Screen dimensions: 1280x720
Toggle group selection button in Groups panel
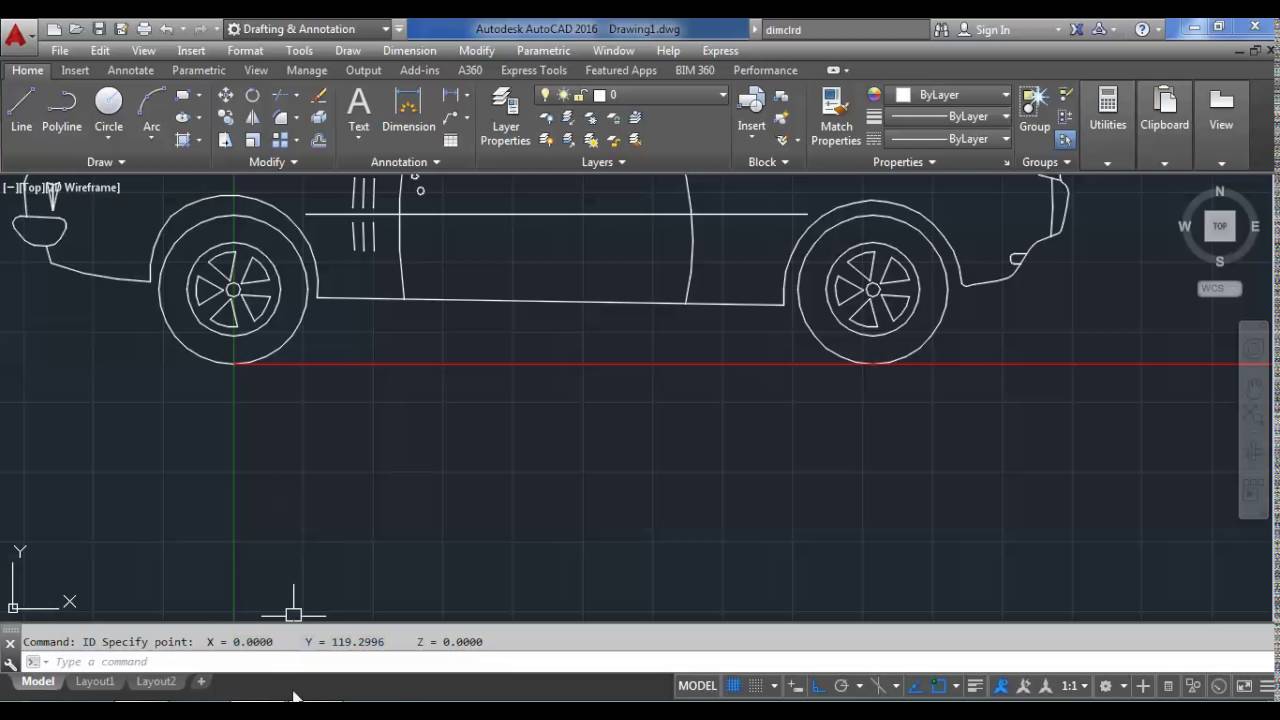pos(1065,140)
